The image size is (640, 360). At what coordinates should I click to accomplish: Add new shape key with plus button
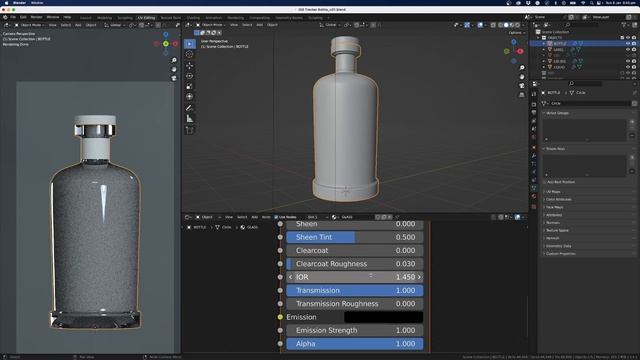(x=632, y=157)
